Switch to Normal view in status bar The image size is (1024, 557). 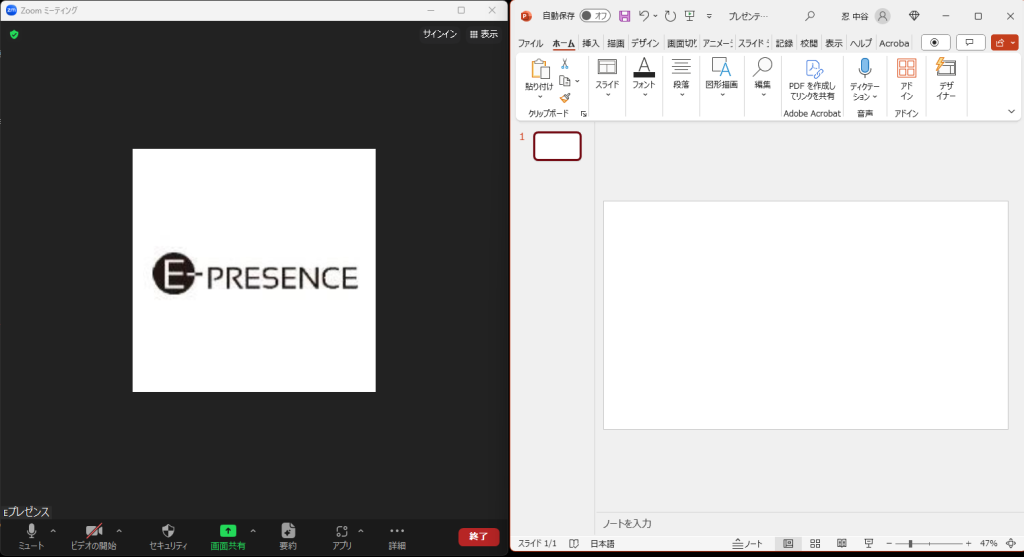pyautogui.click(x=788, y=543)
